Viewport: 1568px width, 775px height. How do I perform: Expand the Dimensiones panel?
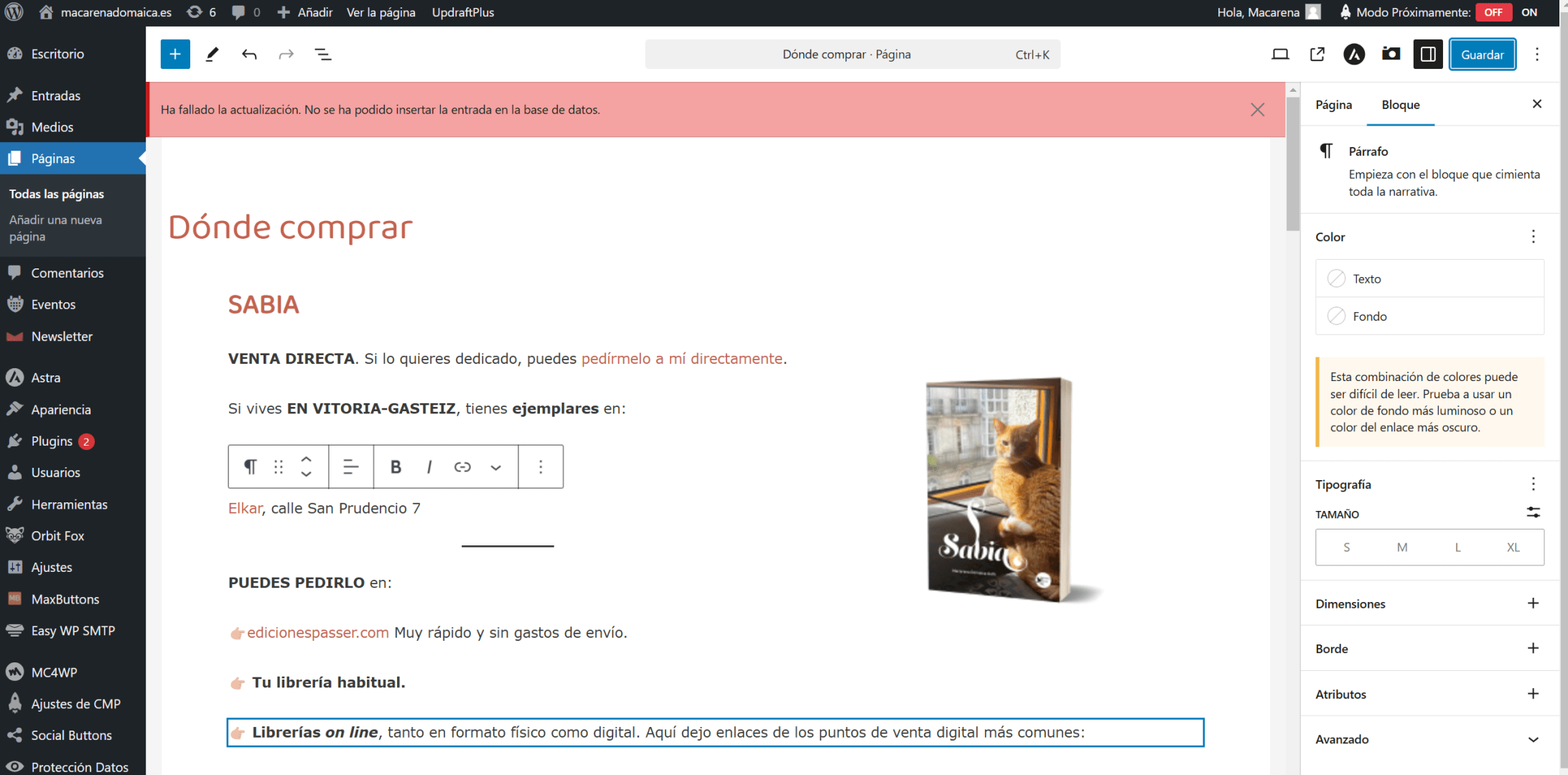1429,603
